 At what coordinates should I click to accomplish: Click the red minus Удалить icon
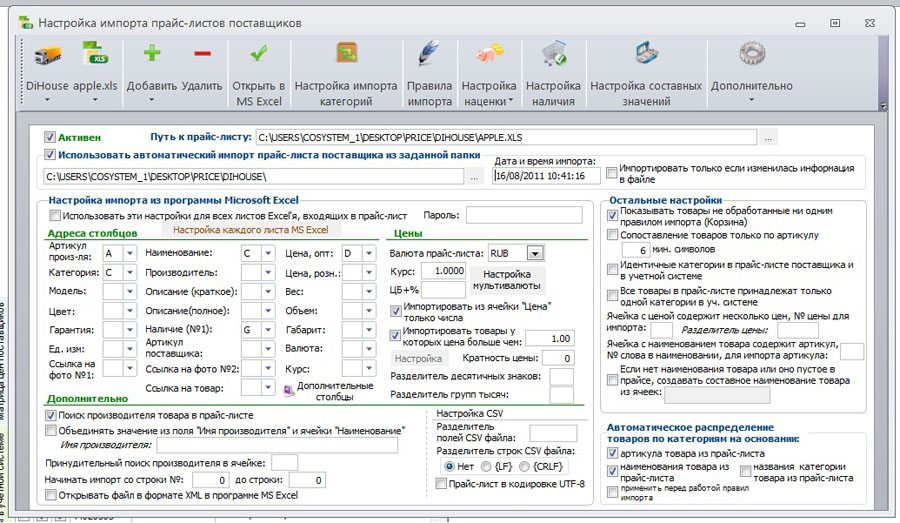pos(202,54)
